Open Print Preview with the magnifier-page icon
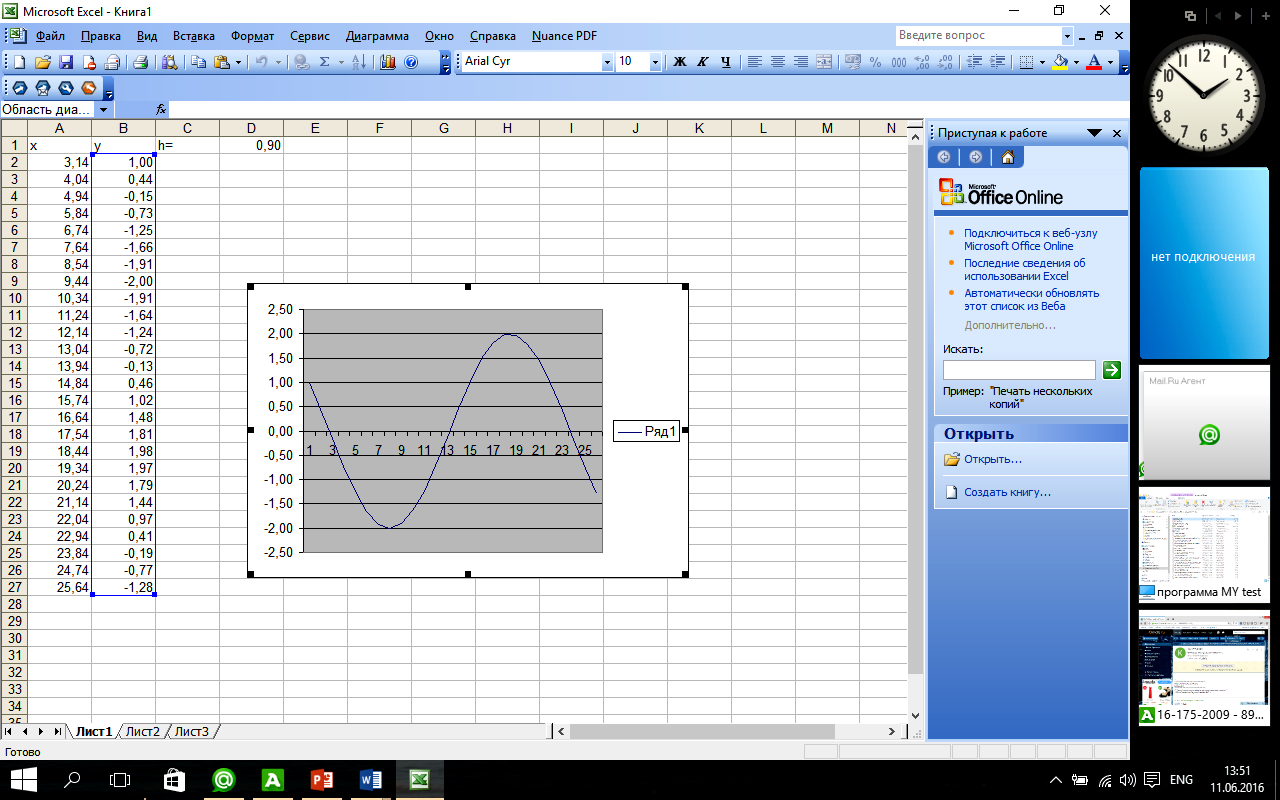1280x800 pixels. (169, 62)
